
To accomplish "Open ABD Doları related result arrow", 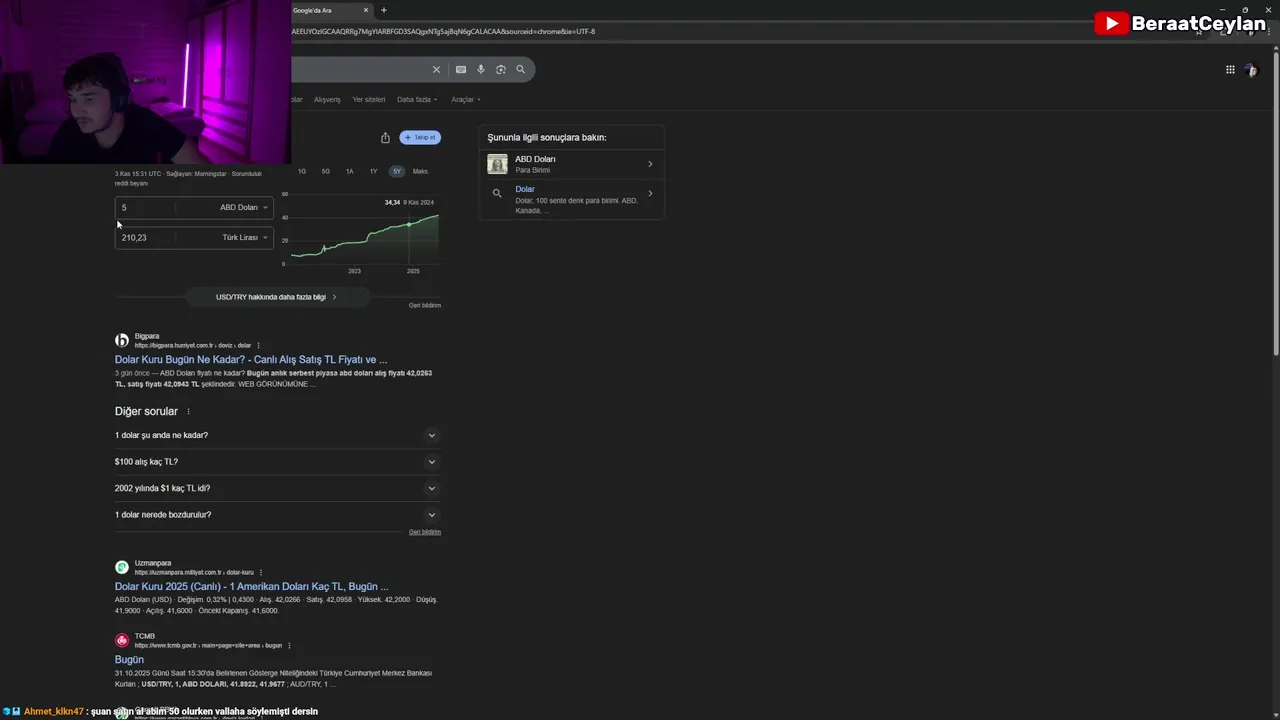I will (x=650, y=164).
